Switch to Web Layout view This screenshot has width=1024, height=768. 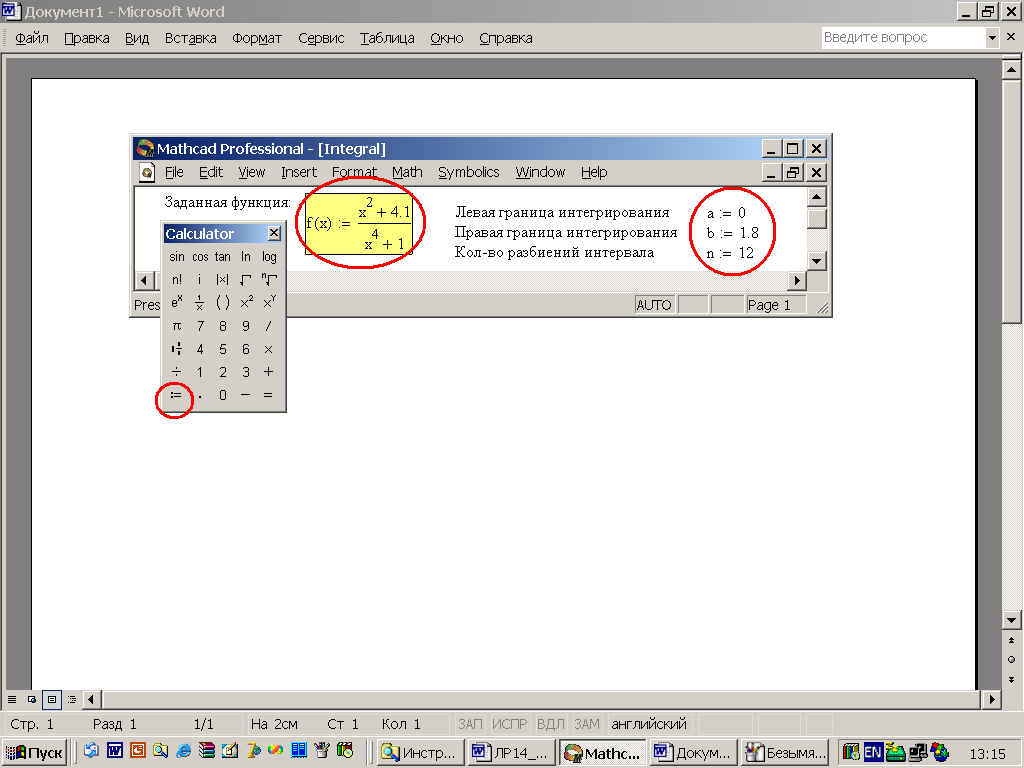[31, 699]
